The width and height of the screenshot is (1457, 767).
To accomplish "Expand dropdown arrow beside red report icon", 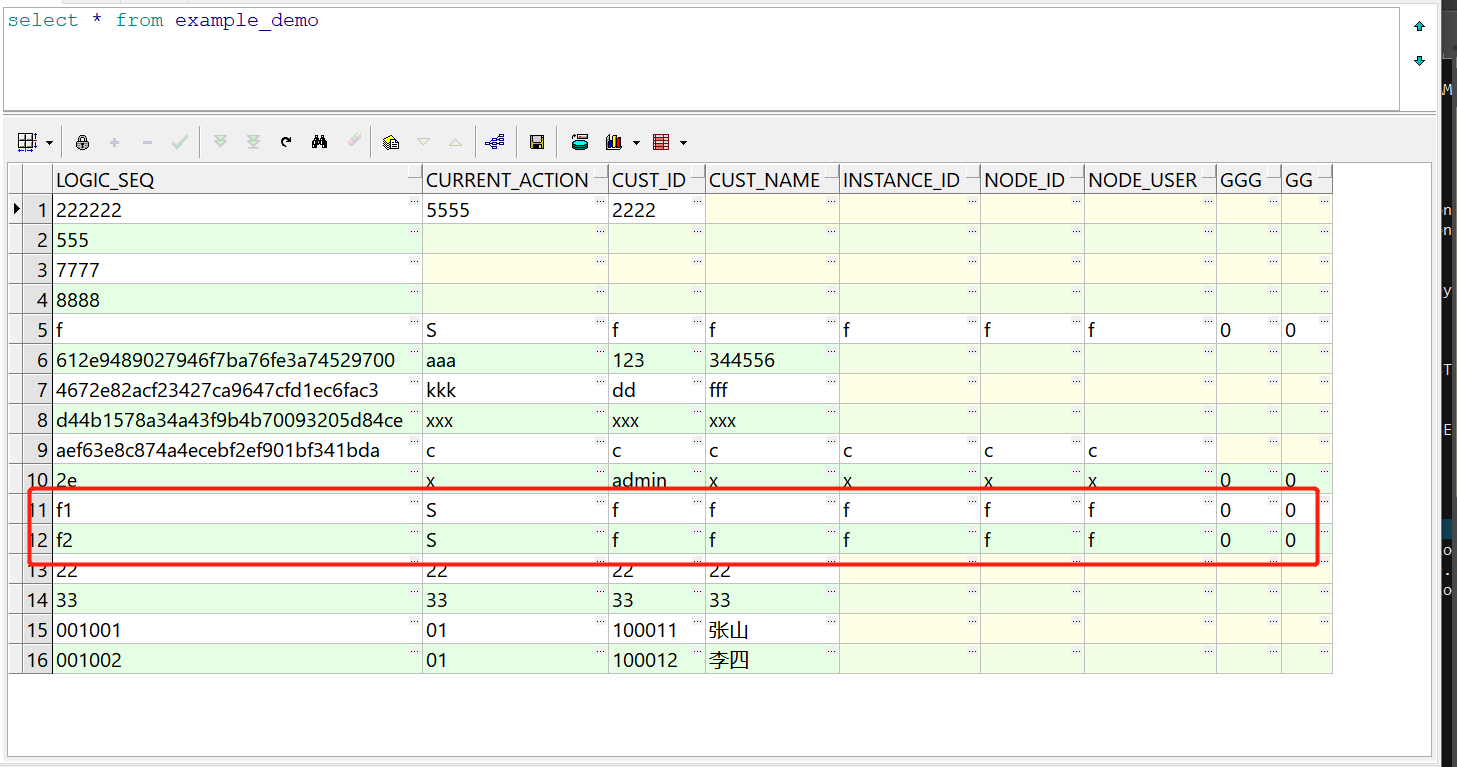I will pyautogui.click(x=683, y=143).
